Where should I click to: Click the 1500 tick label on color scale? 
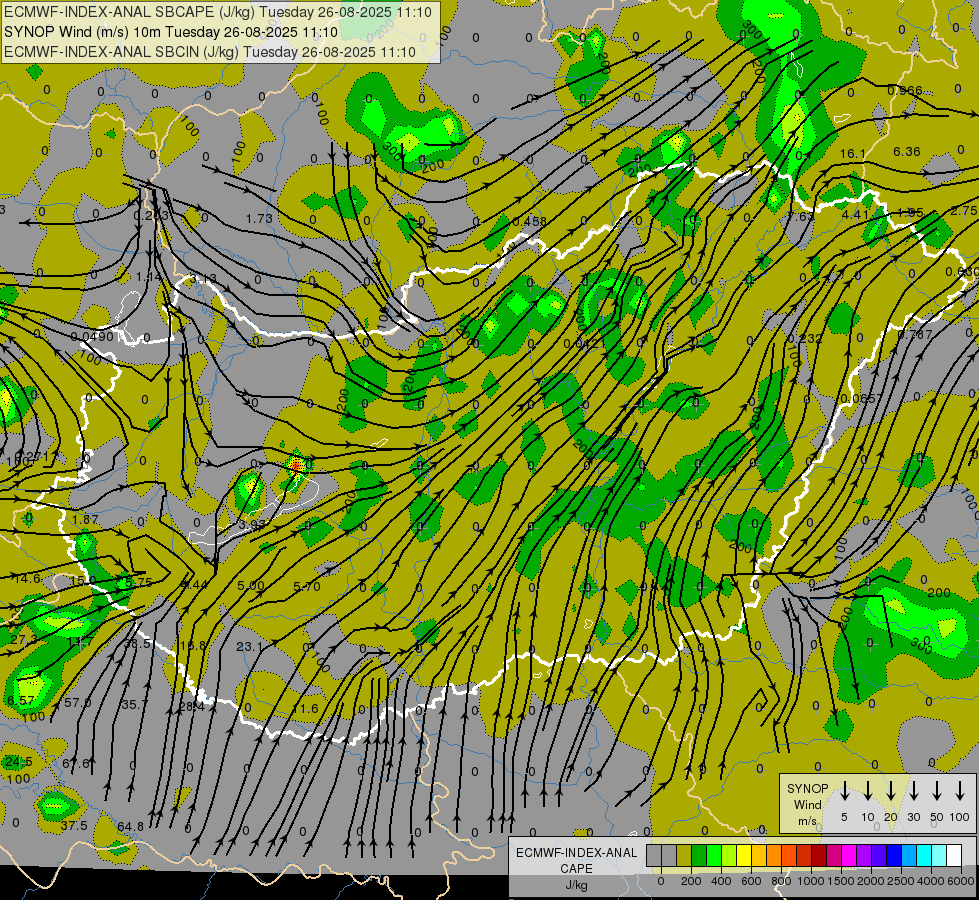[x=840, y=881]
